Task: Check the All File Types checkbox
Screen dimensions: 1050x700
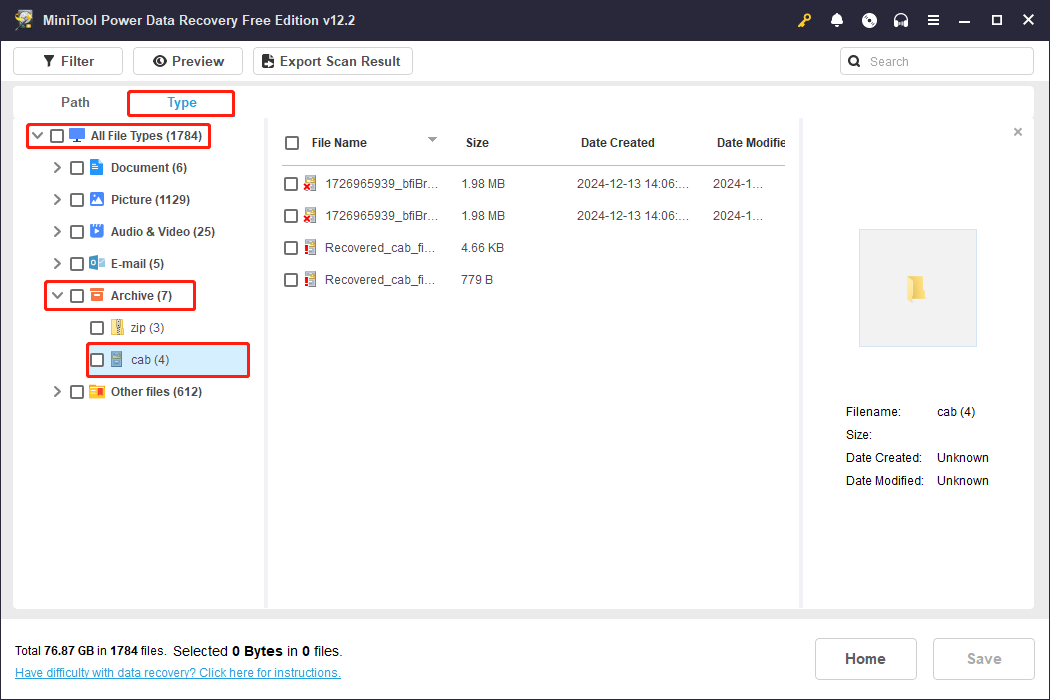Action: coord(57,136)
